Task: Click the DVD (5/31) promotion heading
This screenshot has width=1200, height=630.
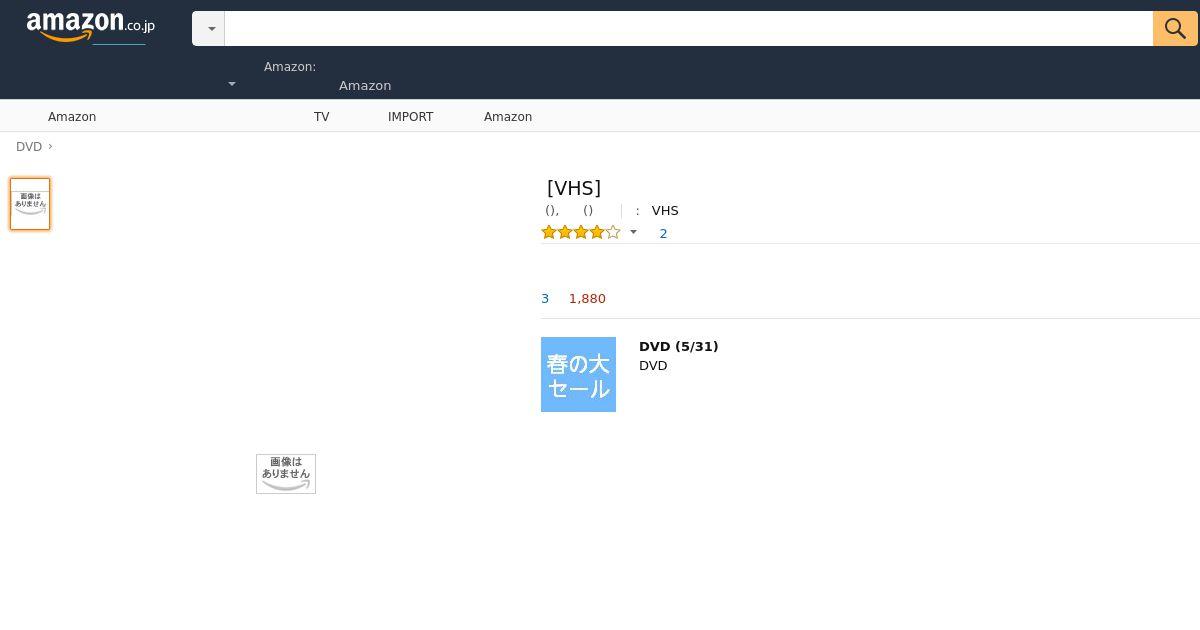Action: pyautogui.click(x=679, y=347)
